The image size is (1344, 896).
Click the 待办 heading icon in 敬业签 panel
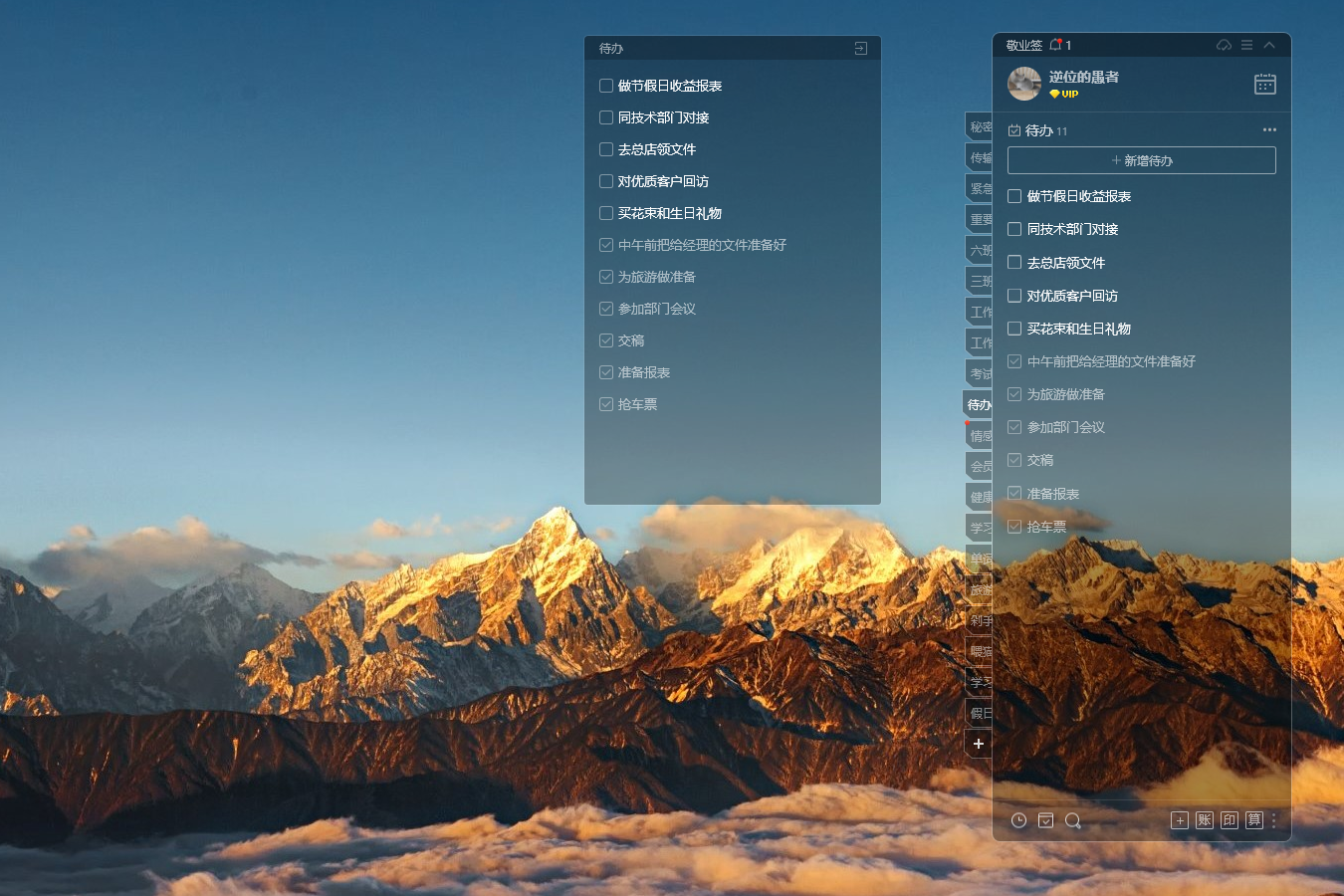tap(1014, 130)
